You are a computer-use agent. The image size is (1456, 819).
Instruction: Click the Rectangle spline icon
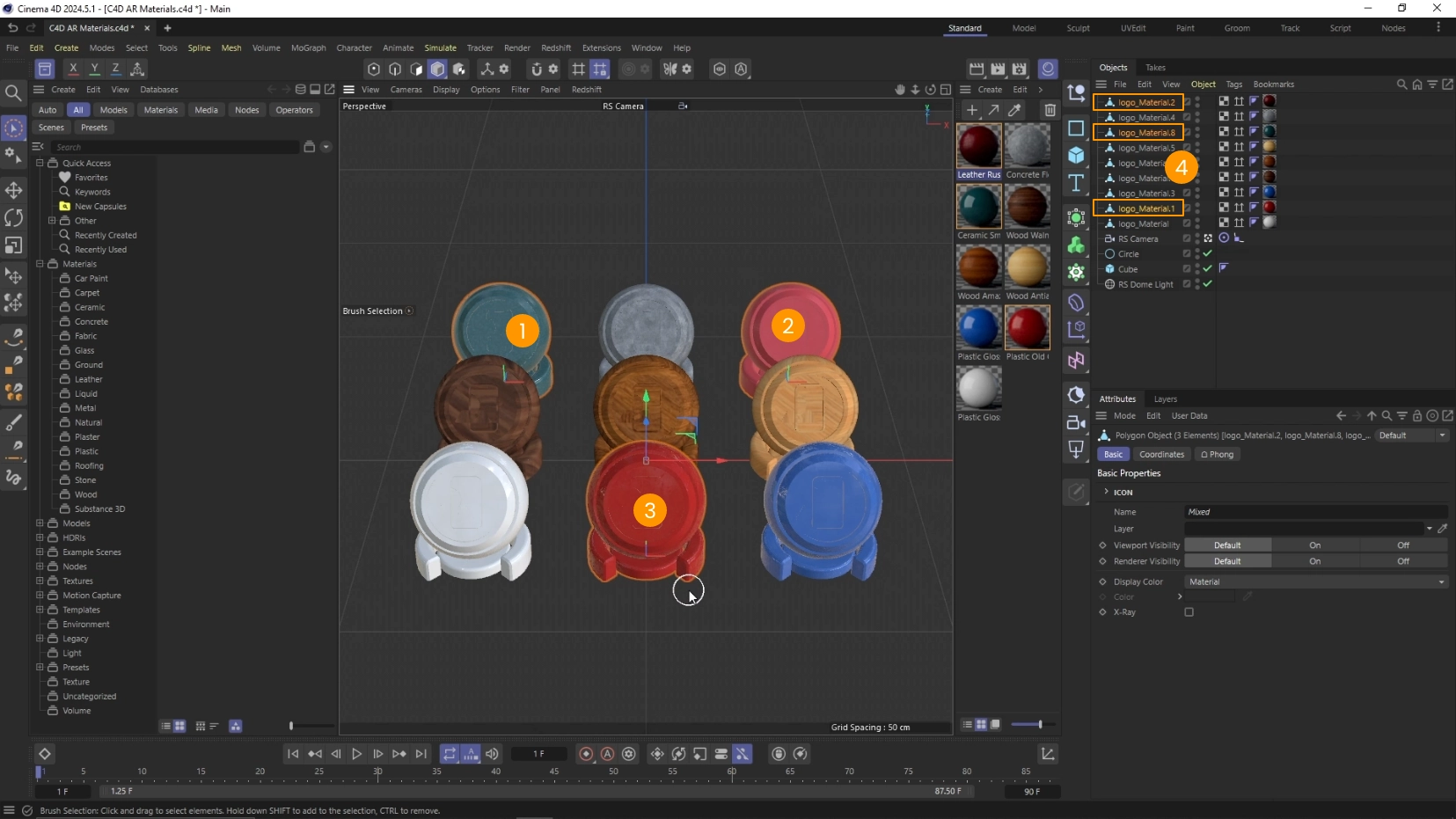point(1076,128)
